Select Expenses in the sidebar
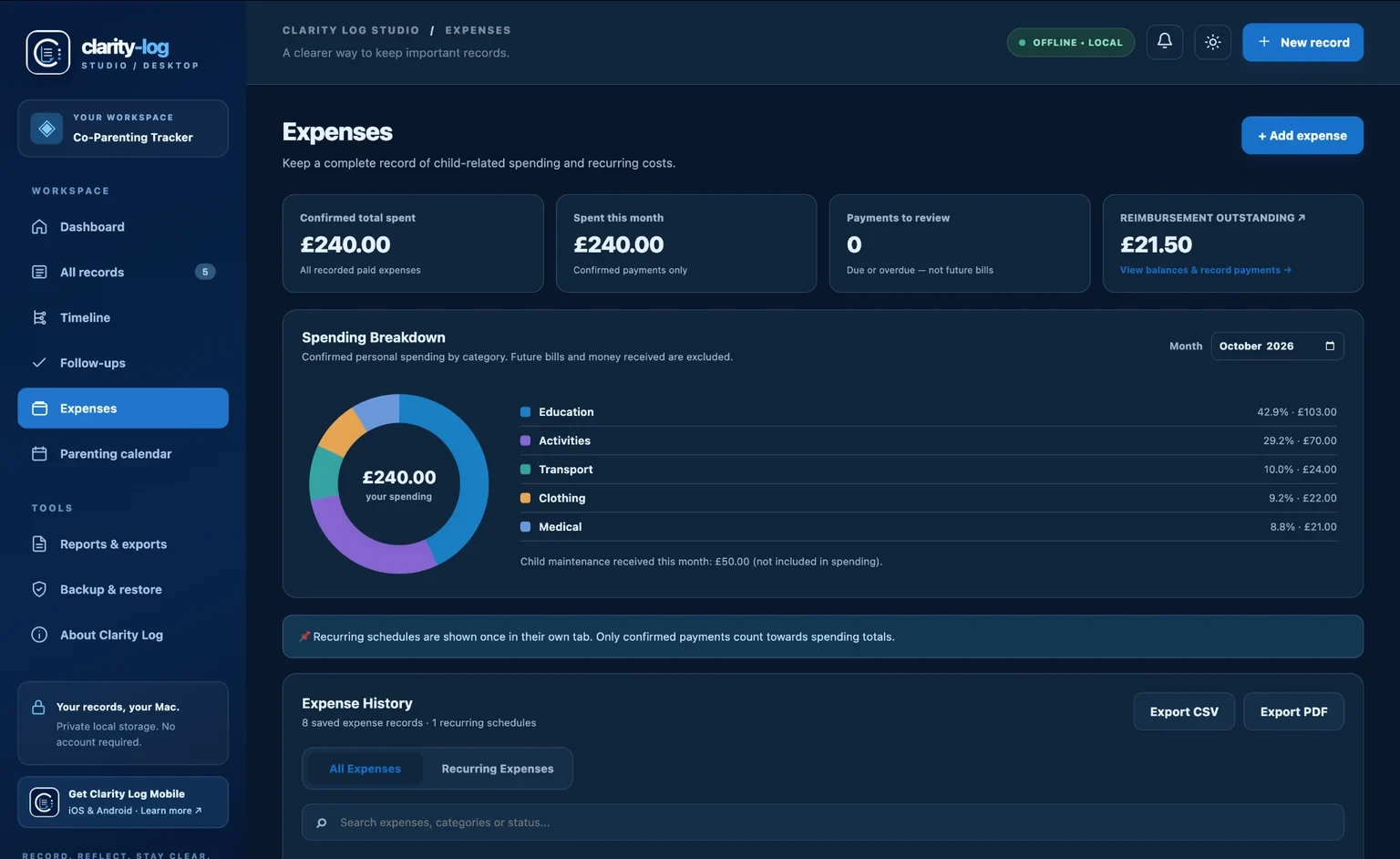Viewport: 1400px width, 859px height. point(123,409)
